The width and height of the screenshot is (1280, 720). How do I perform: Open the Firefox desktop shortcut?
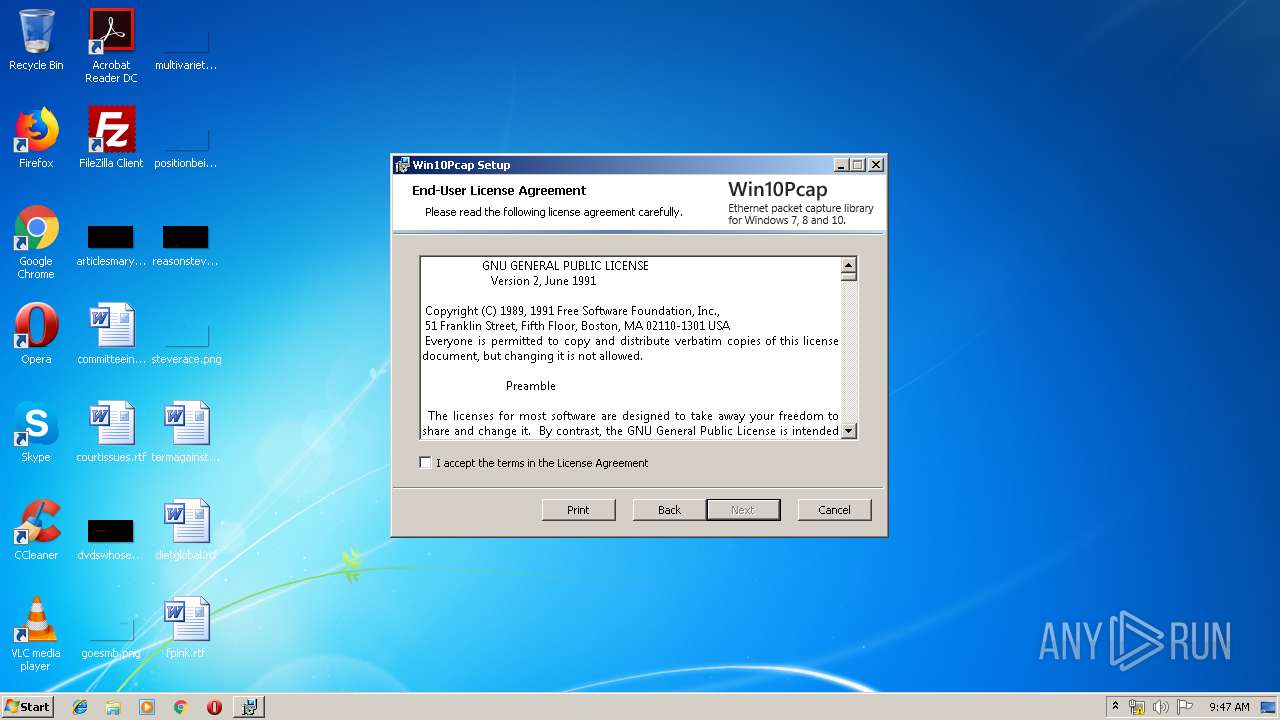click(x=36, y=138)
